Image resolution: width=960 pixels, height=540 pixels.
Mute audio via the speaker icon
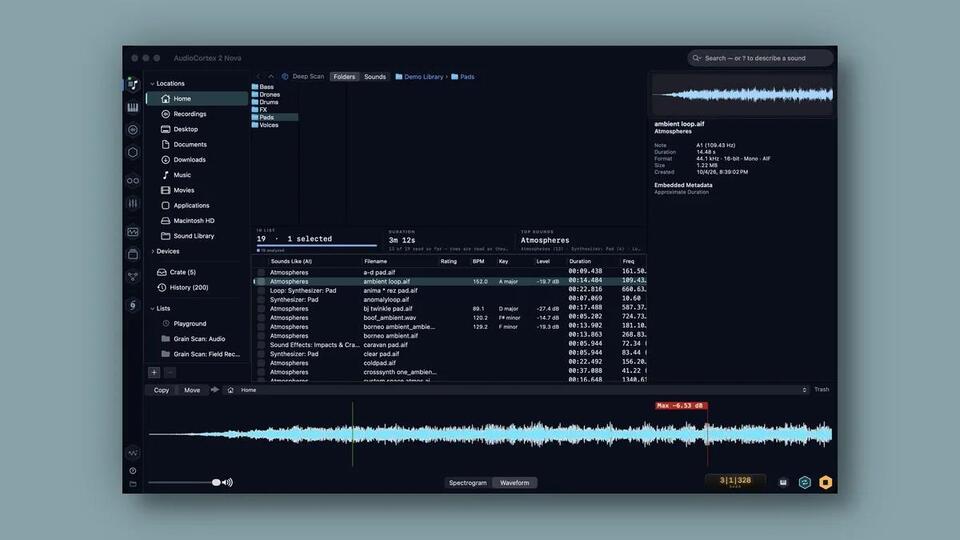(228, 482)
